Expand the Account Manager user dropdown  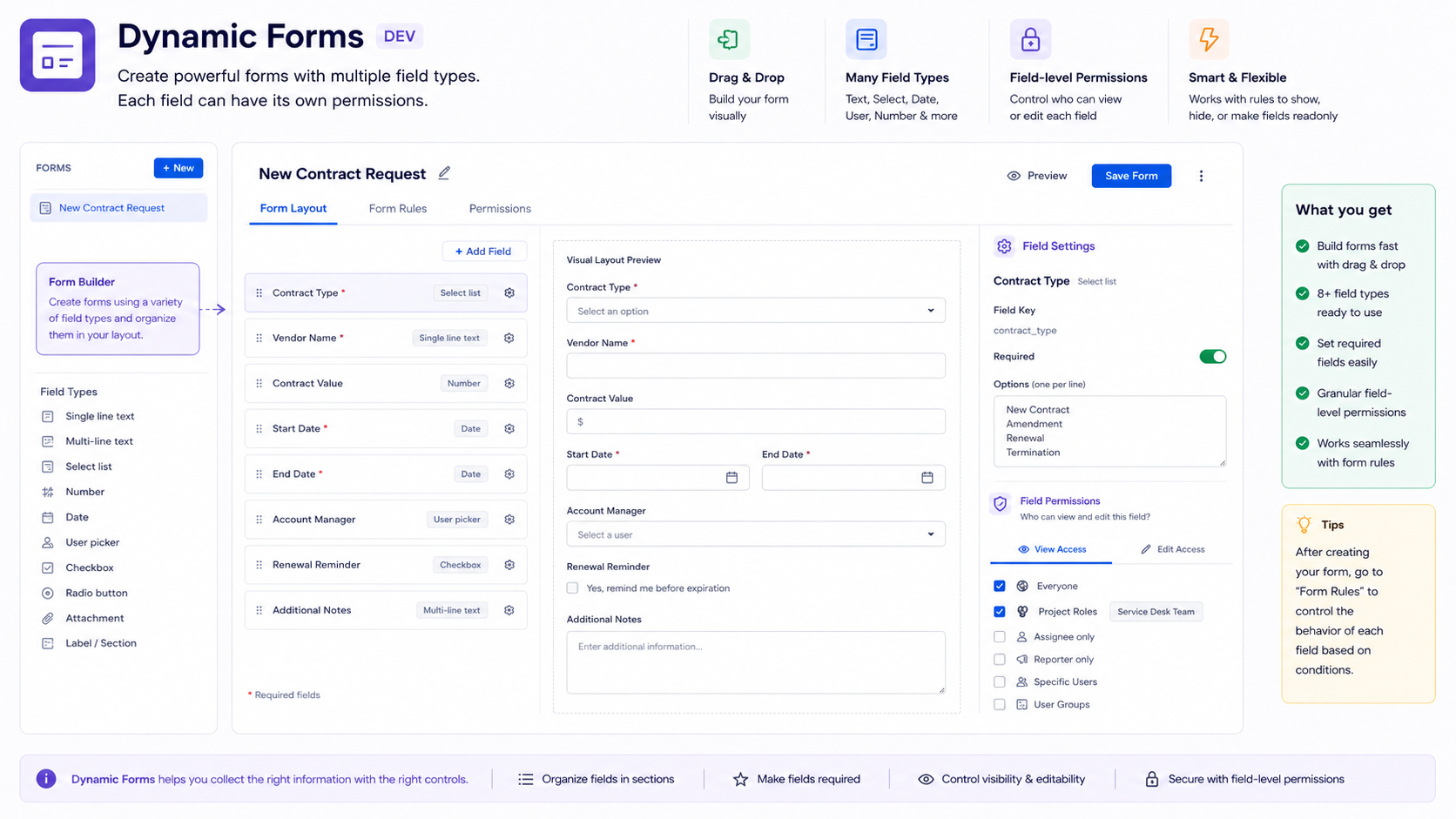click(756, 534)
